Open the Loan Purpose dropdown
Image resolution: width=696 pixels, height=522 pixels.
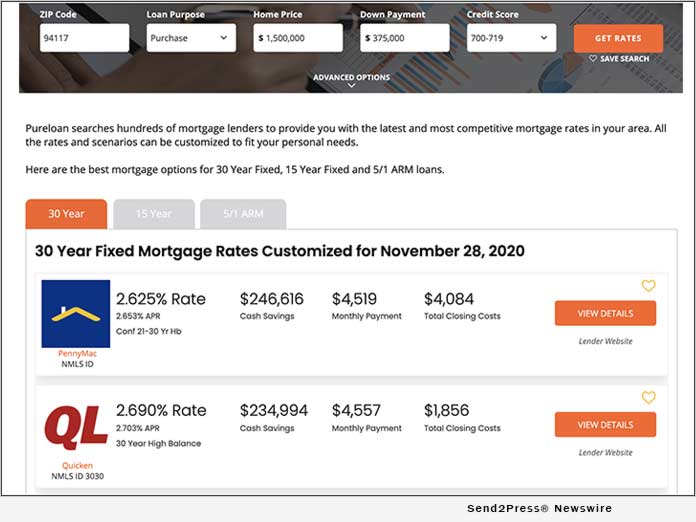190,38
